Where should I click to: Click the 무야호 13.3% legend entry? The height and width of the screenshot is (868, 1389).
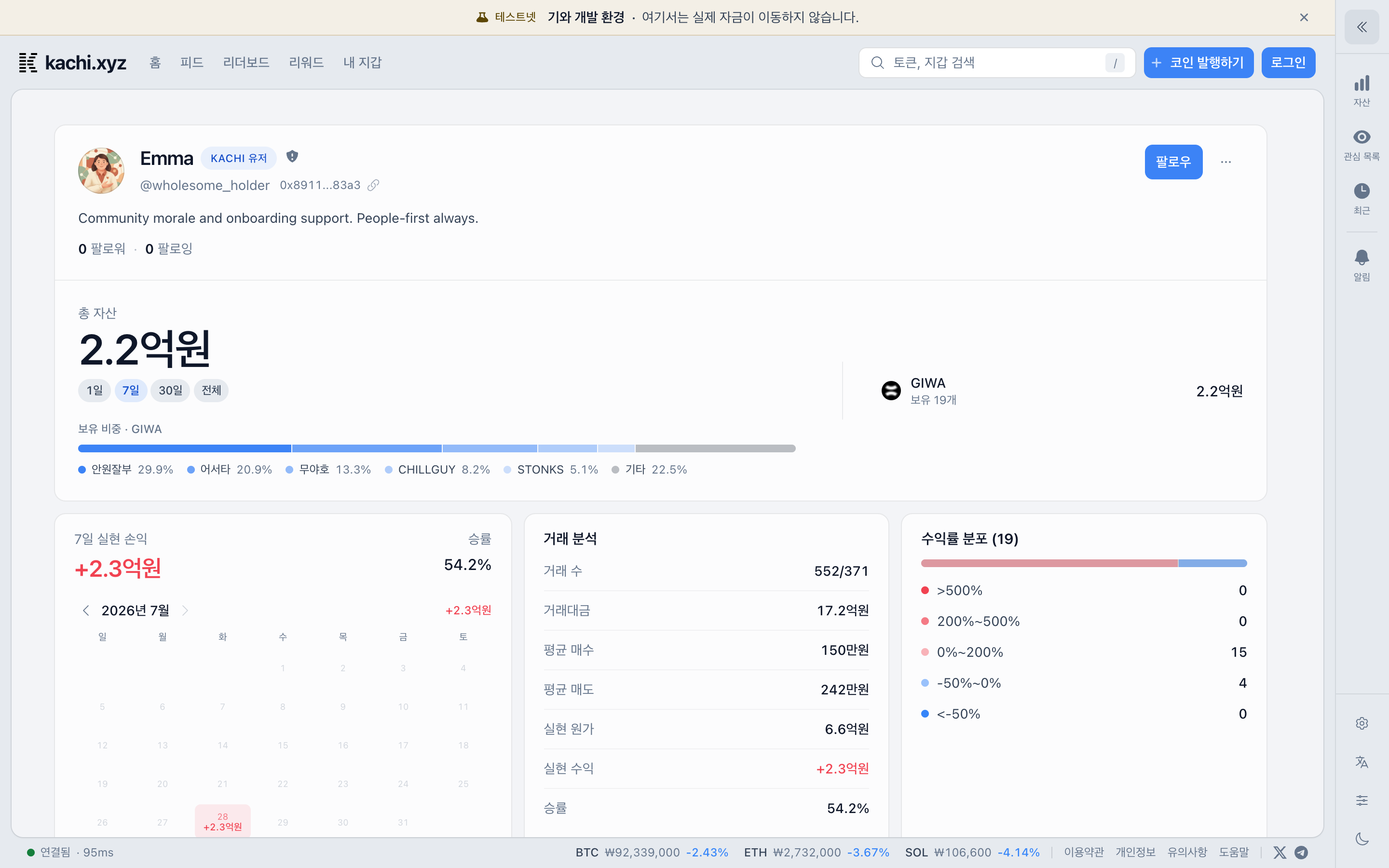click(x=328, y=470)
